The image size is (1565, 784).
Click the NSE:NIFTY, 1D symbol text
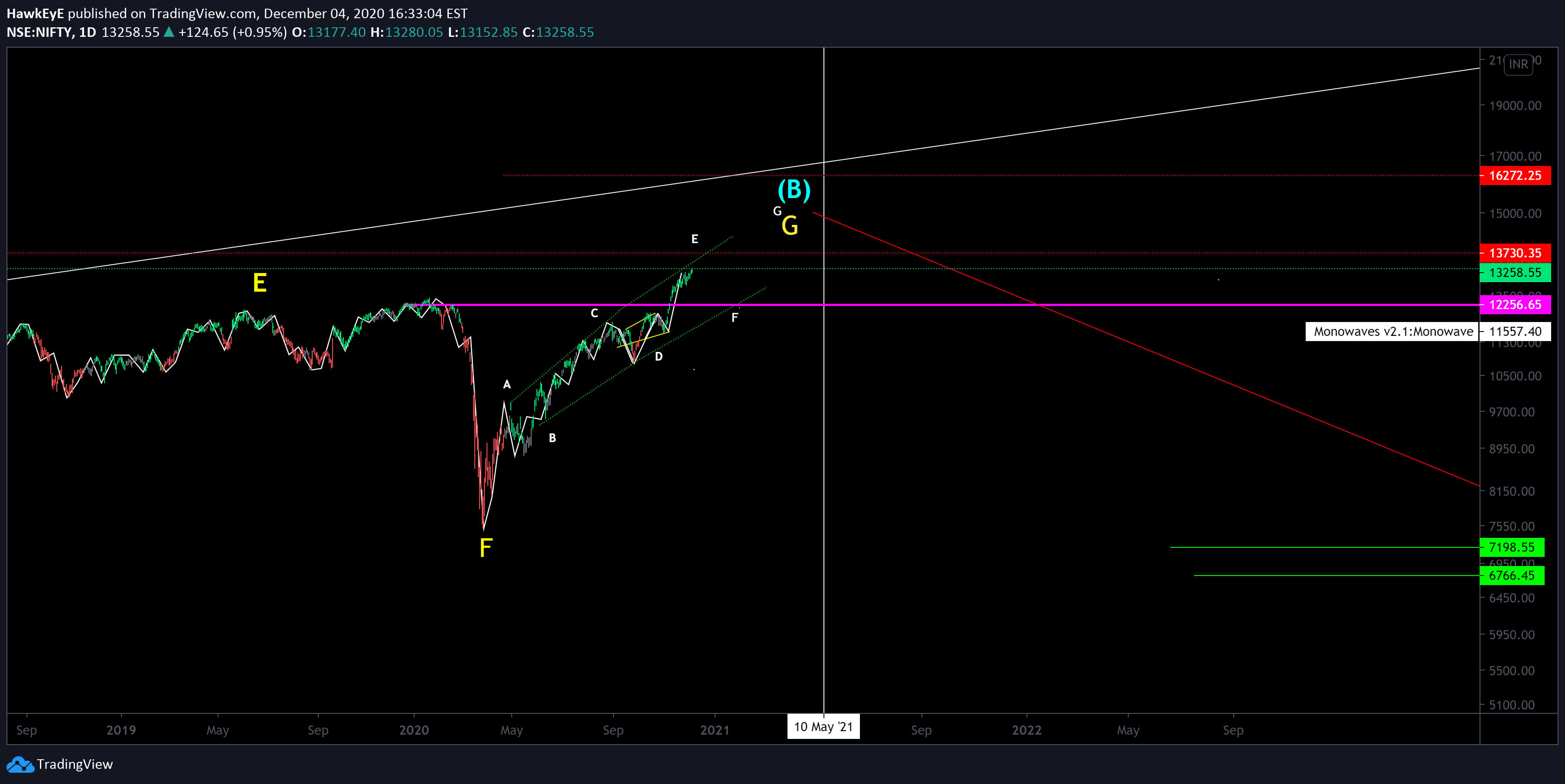coord(52,32)
